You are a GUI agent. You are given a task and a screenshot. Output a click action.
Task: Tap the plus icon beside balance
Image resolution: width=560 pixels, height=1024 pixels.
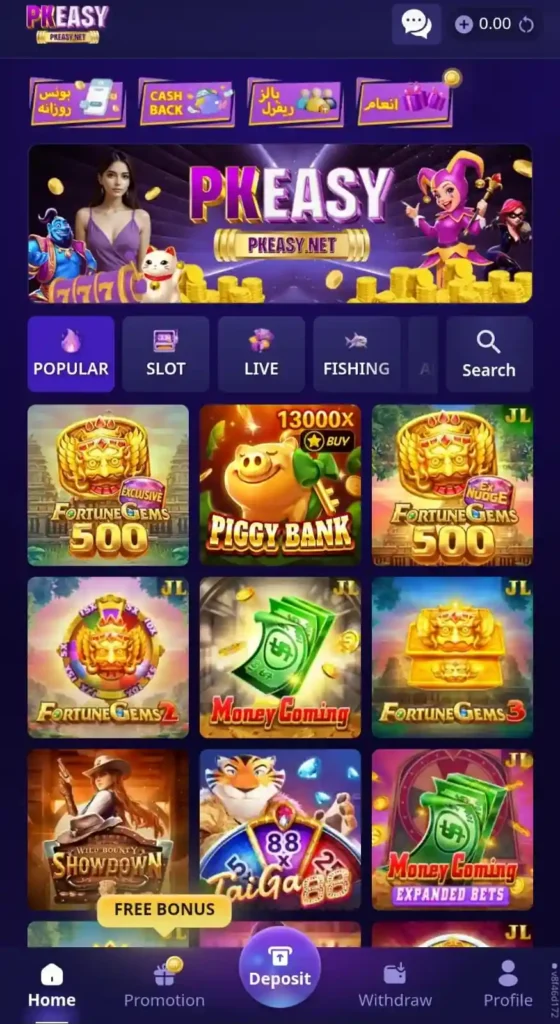pos(463,25)
